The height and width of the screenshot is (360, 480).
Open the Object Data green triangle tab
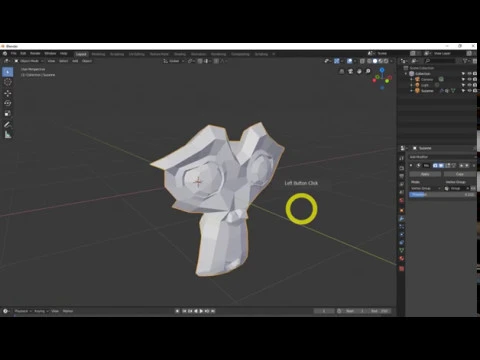click(402, 250)
